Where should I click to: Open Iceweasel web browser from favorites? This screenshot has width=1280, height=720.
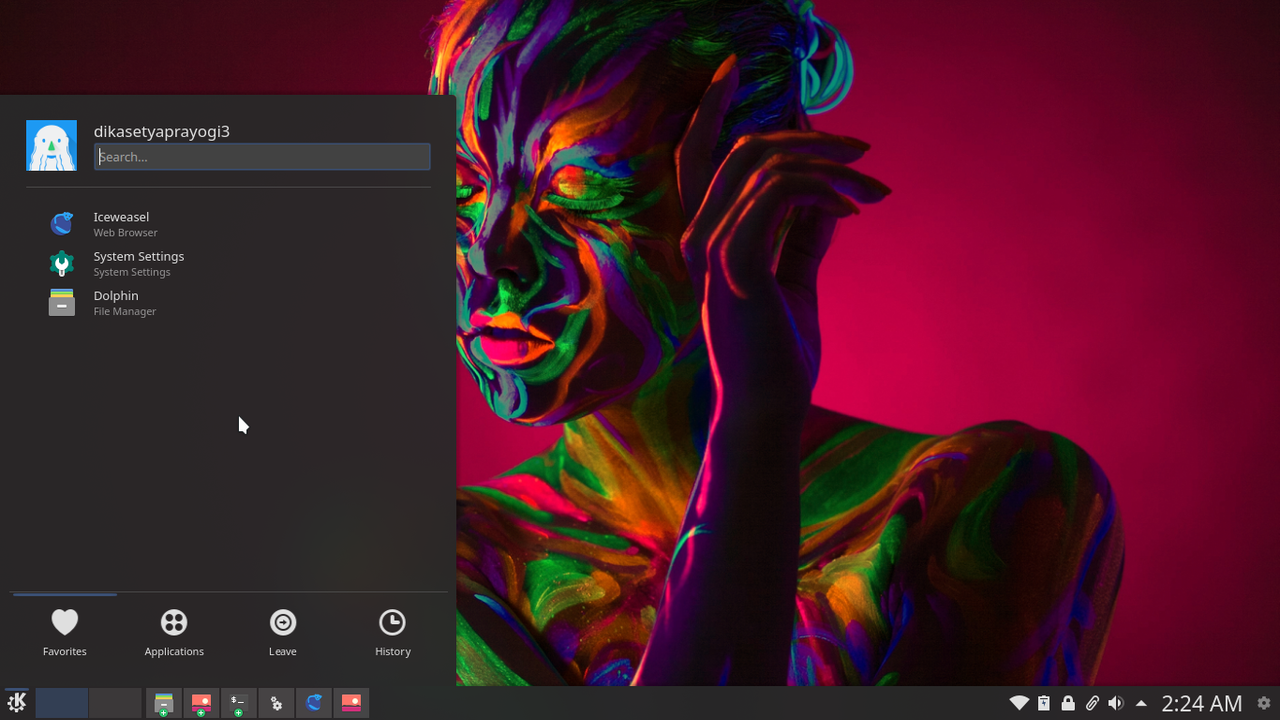point(230,224)
